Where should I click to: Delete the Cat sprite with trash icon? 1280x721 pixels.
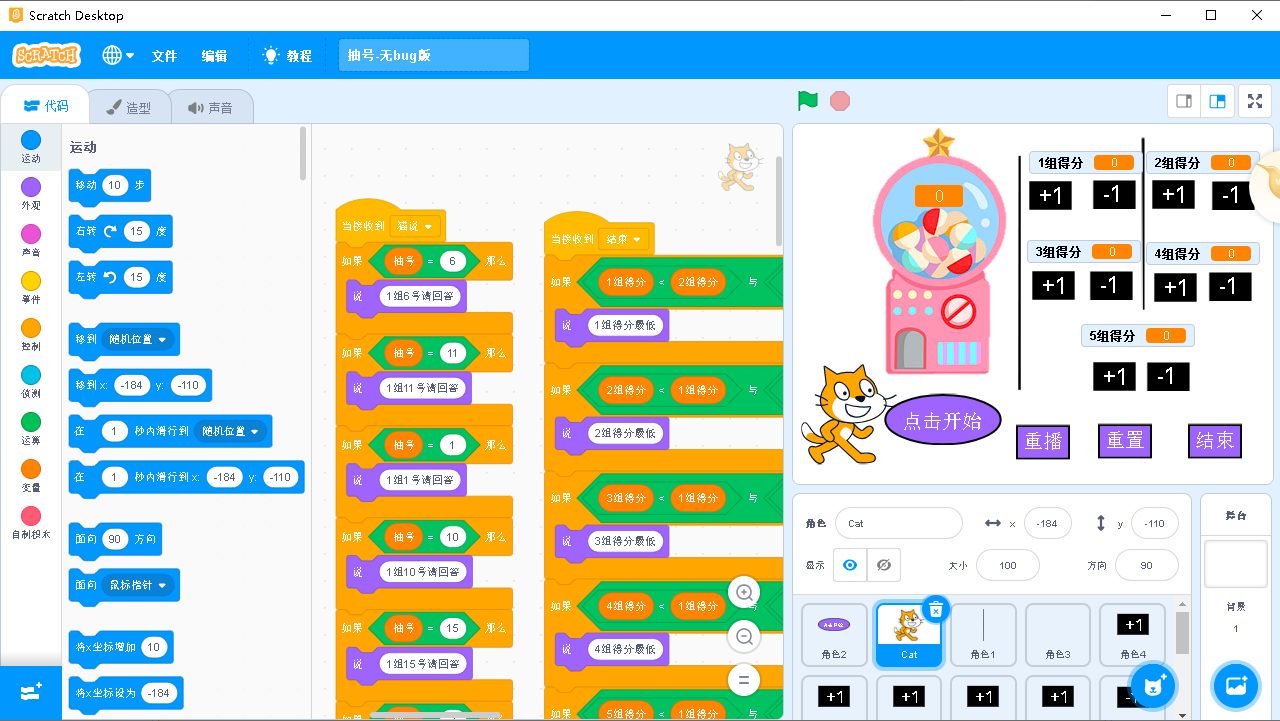pos(935,610)
